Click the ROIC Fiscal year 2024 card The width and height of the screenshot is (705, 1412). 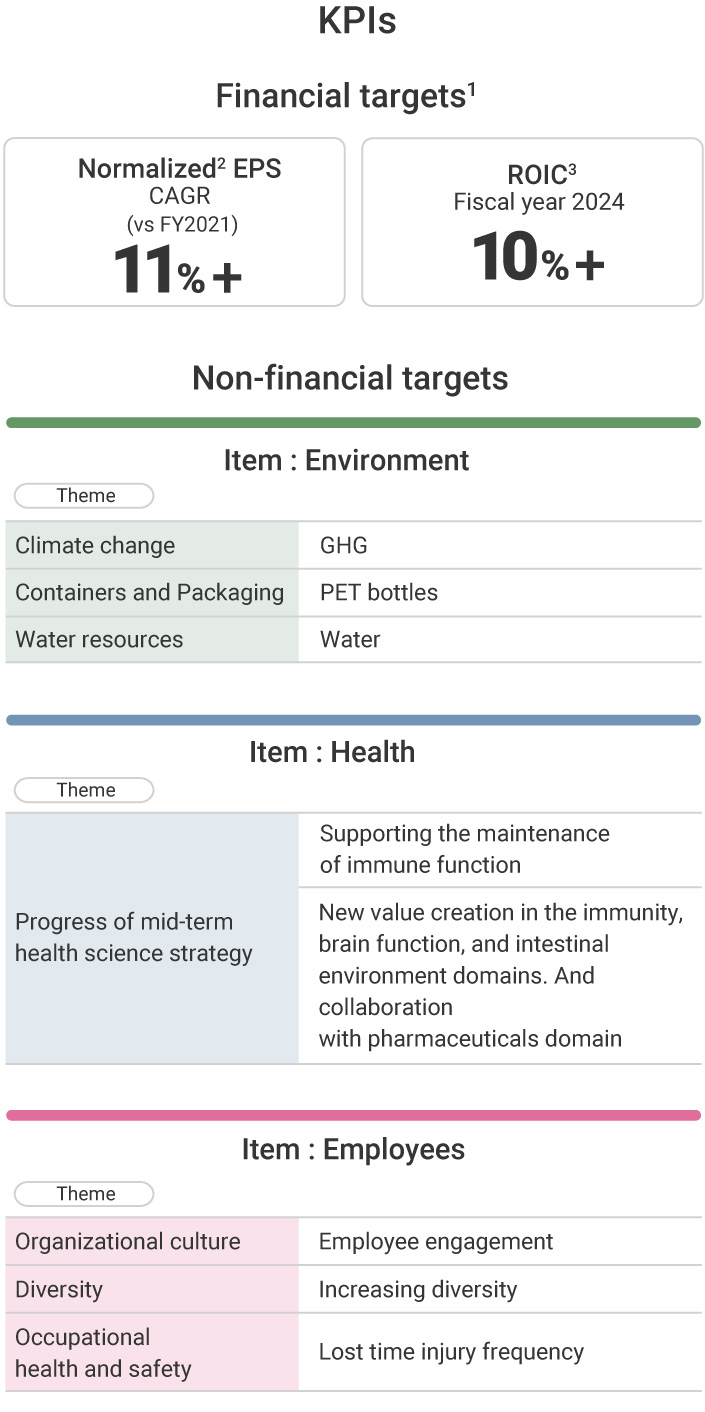coord(532,221)
